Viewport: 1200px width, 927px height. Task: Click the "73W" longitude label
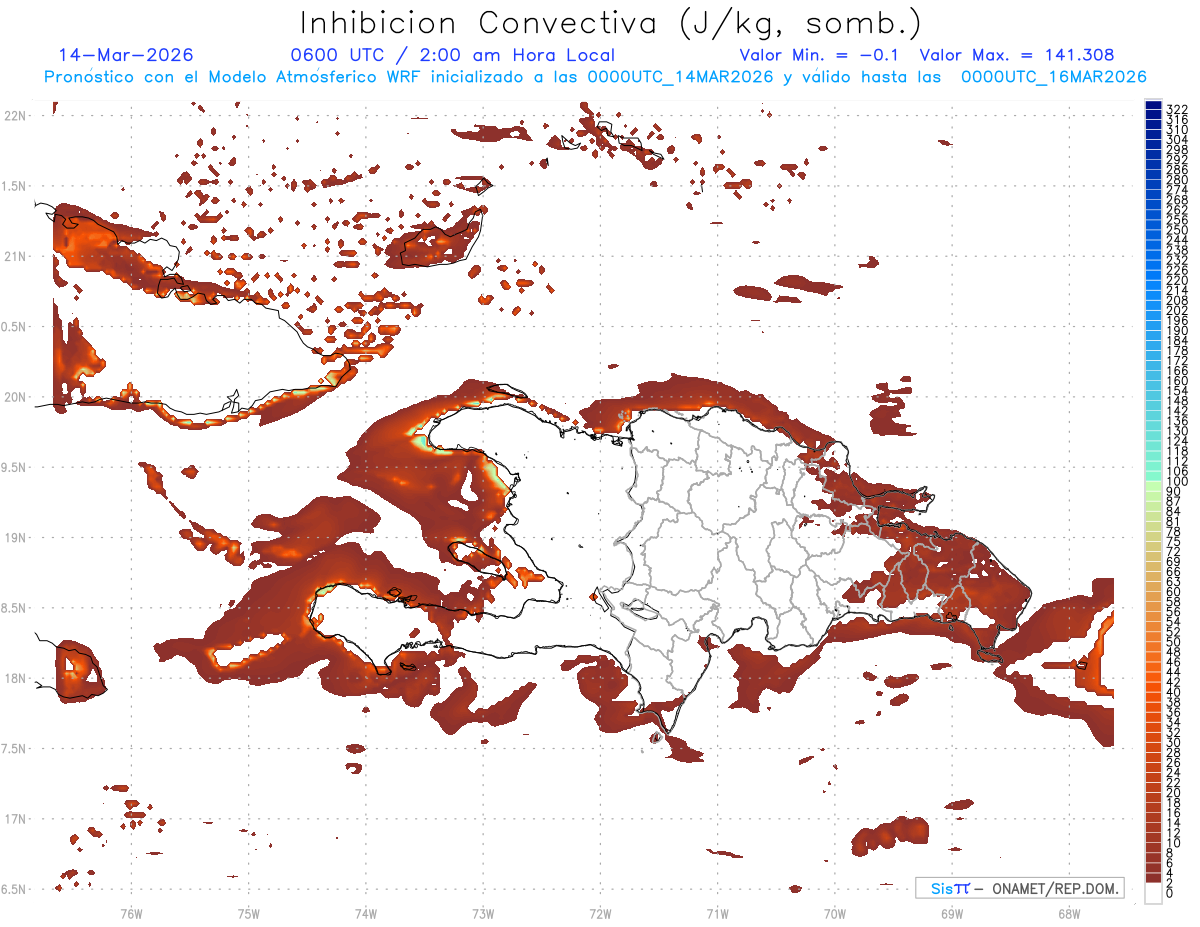coord(483,913)
